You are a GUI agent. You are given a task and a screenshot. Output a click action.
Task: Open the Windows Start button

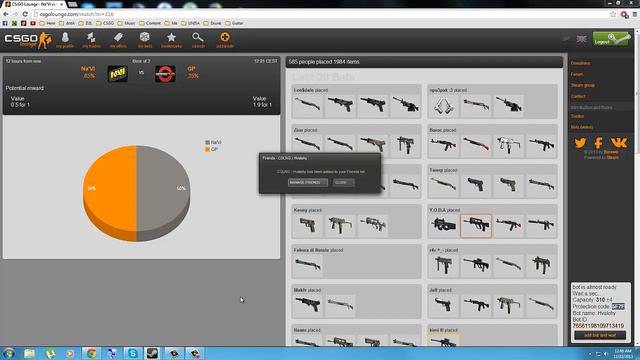9,353
